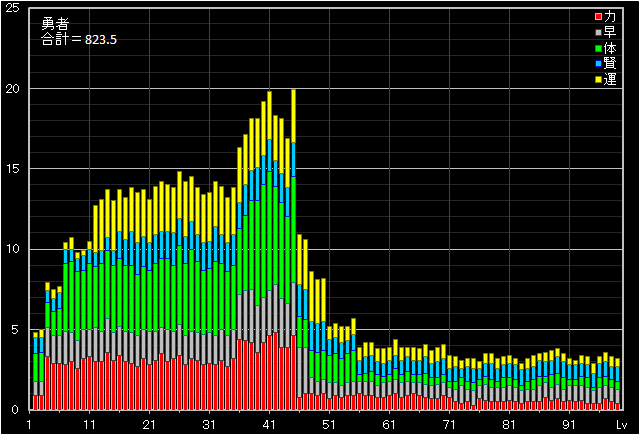Click the red 力 legend swatch
This screenshot has width=640, height=435.
598,17
